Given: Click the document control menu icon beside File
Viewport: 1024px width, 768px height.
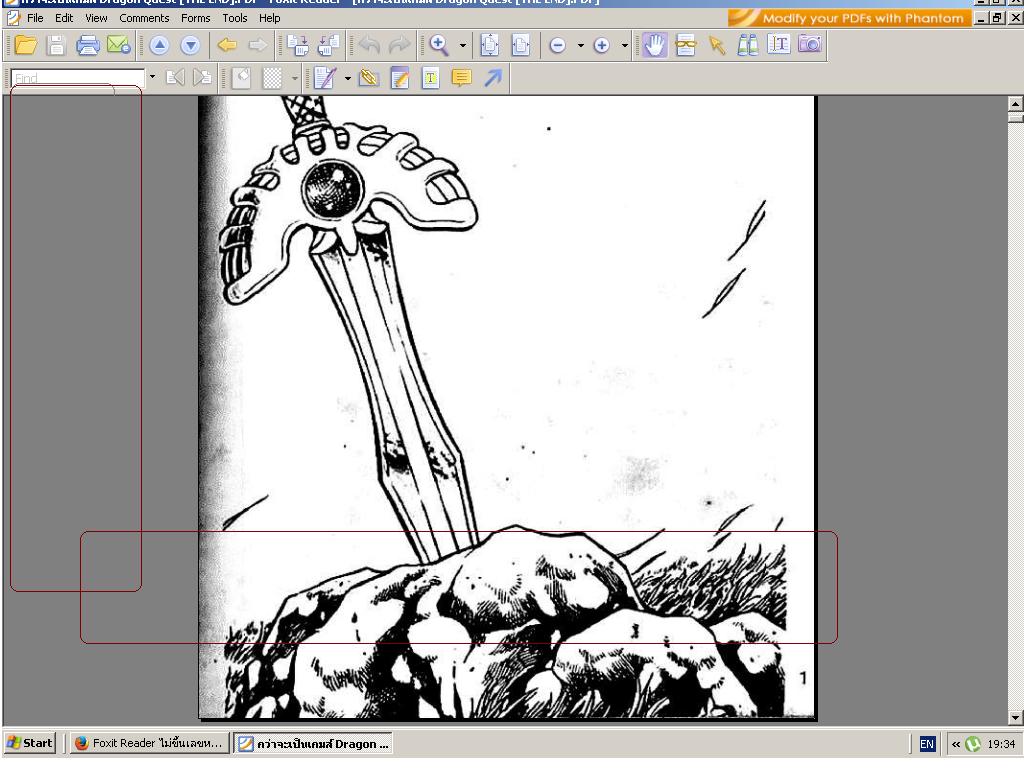Looking at the screenshot, I should point(13,18).
